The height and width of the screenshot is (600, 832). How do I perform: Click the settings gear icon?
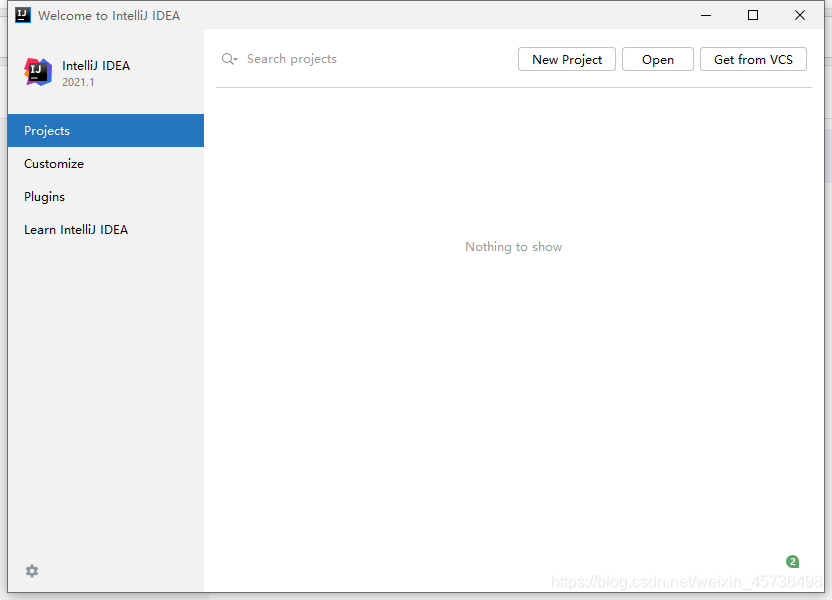click(32, 571)
